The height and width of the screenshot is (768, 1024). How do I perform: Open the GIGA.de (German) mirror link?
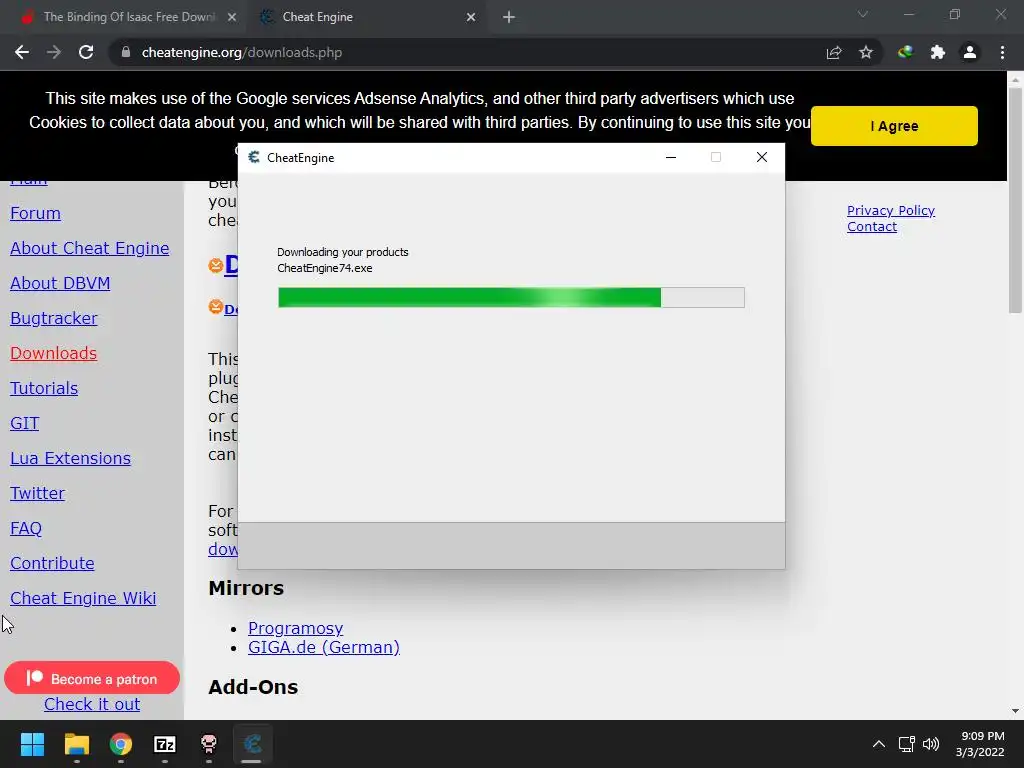323,647
